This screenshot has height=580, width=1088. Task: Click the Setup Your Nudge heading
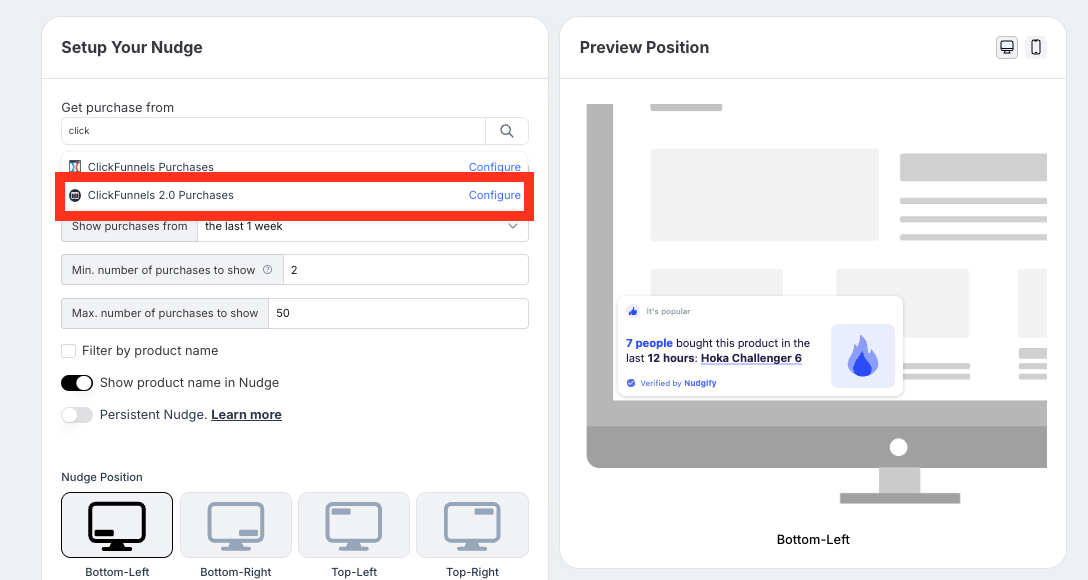[x=132, y=47]
